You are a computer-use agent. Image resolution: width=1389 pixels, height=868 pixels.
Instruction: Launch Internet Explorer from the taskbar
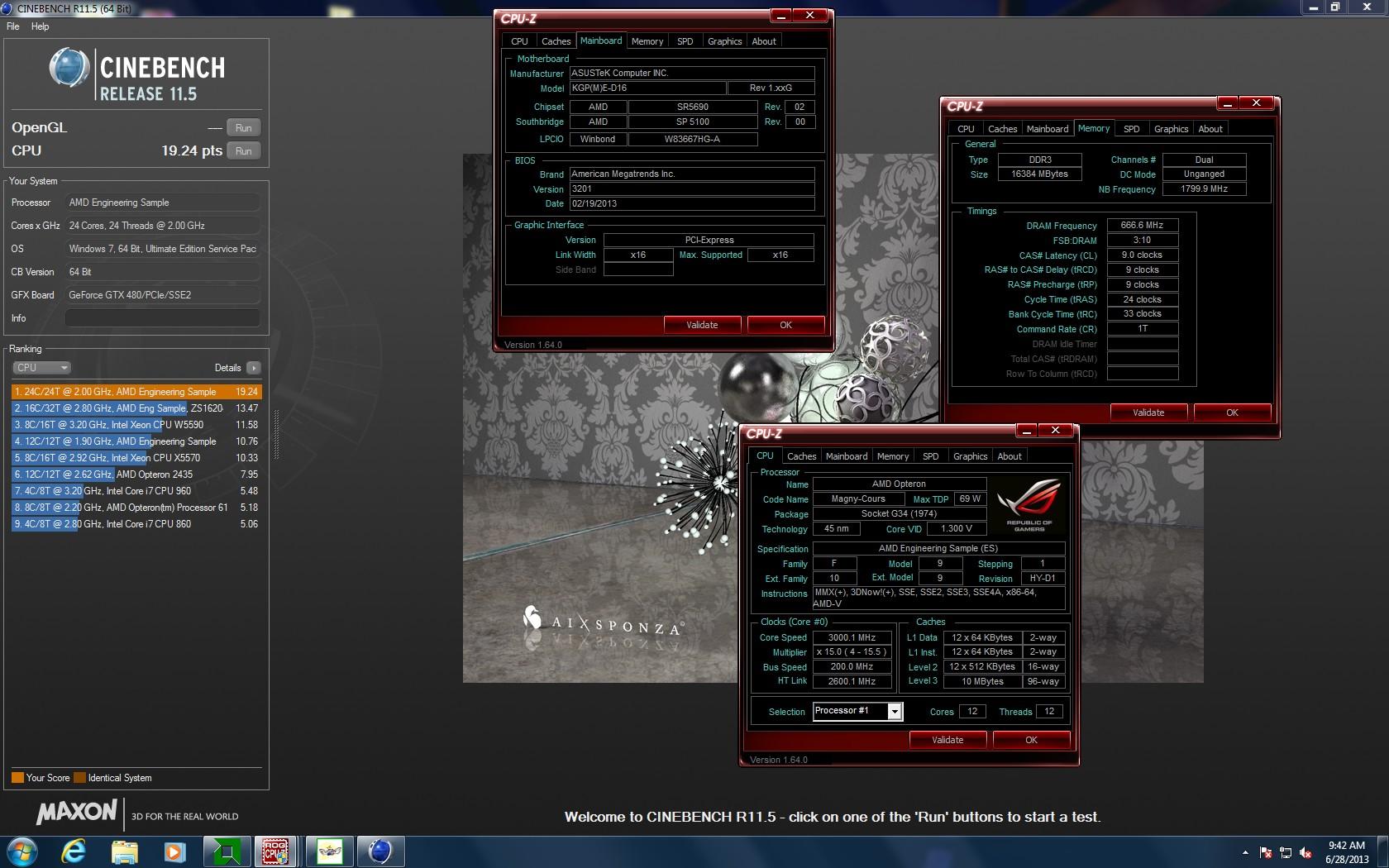coord(74,851)
